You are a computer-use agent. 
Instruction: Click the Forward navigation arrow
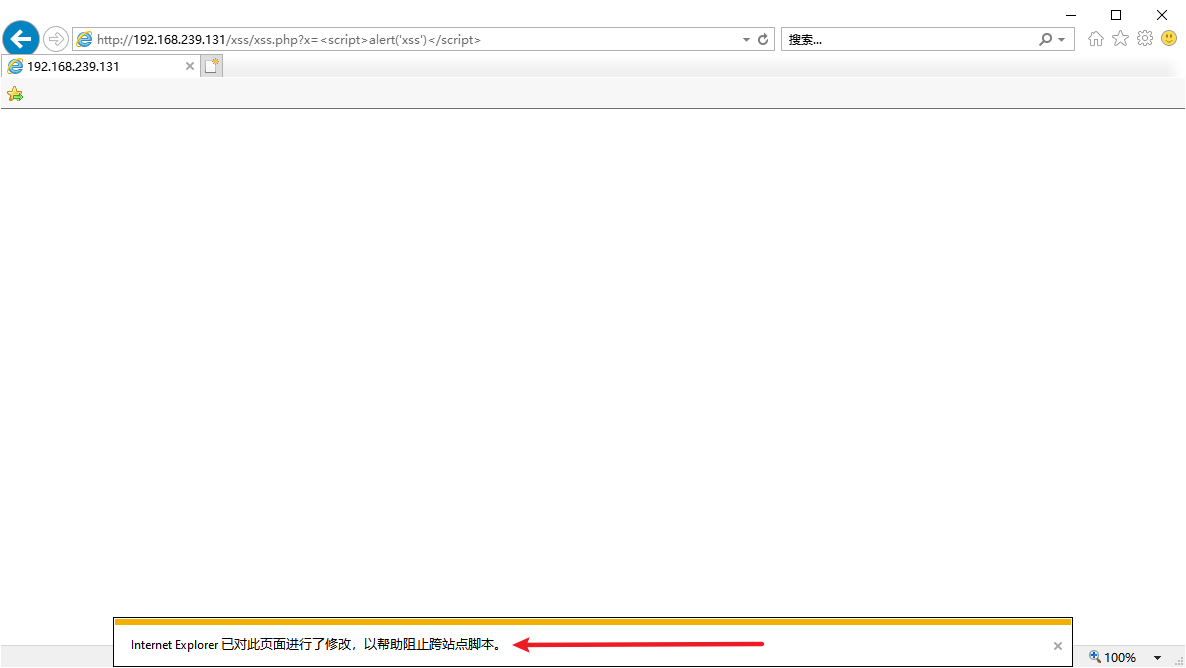pyautogui.click(x=56, y=39)
